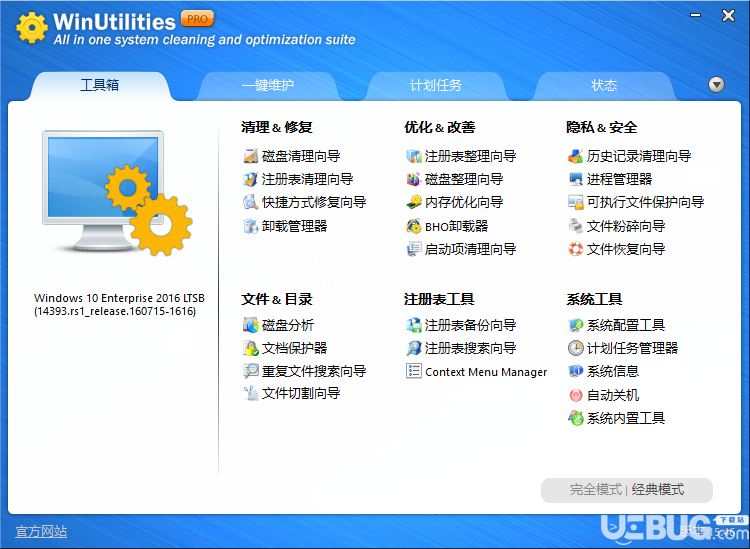Screen dimensions: 750x549
Task: Click the 自动关机 power icon
Action: tap(575, 395)
